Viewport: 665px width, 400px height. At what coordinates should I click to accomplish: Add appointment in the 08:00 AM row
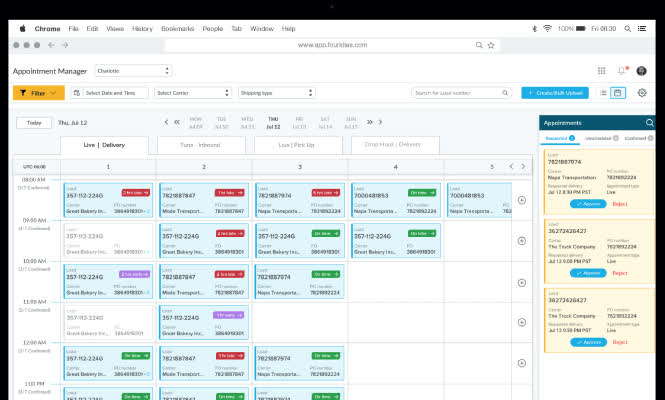coord(522,200)
